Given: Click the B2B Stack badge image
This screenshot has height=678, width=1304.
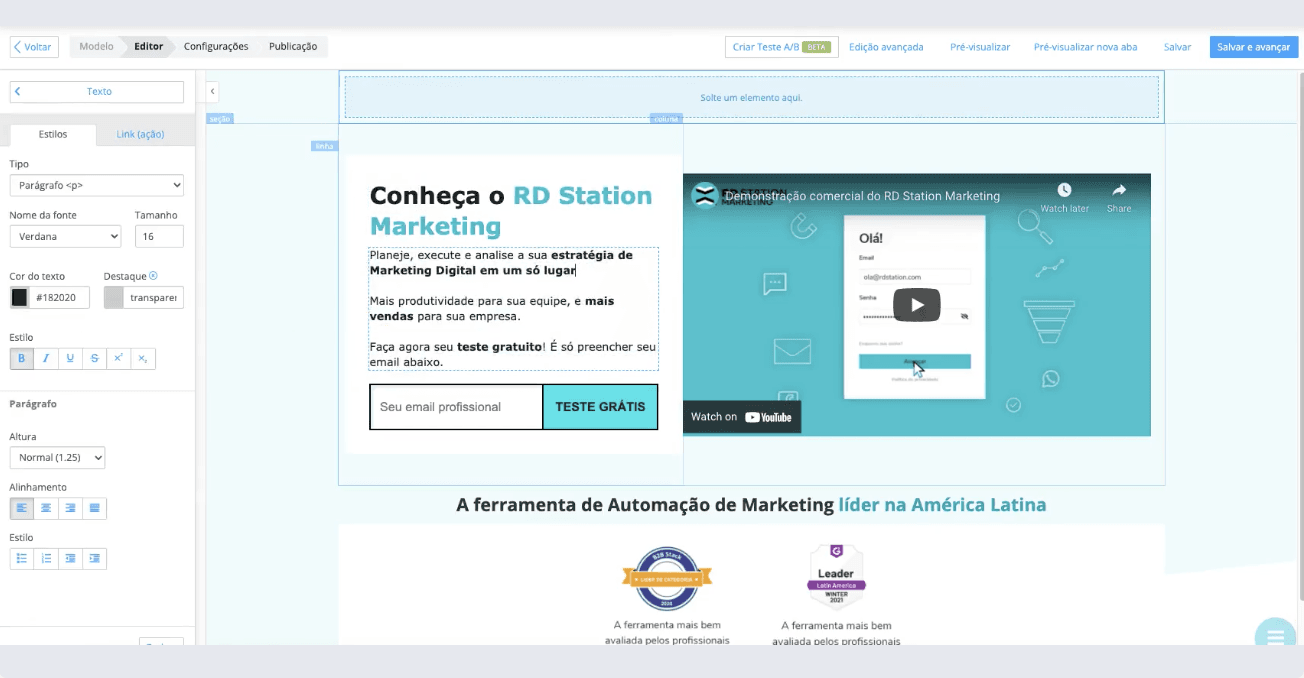Looking at the screenshot, I should [x=667, y=578].
